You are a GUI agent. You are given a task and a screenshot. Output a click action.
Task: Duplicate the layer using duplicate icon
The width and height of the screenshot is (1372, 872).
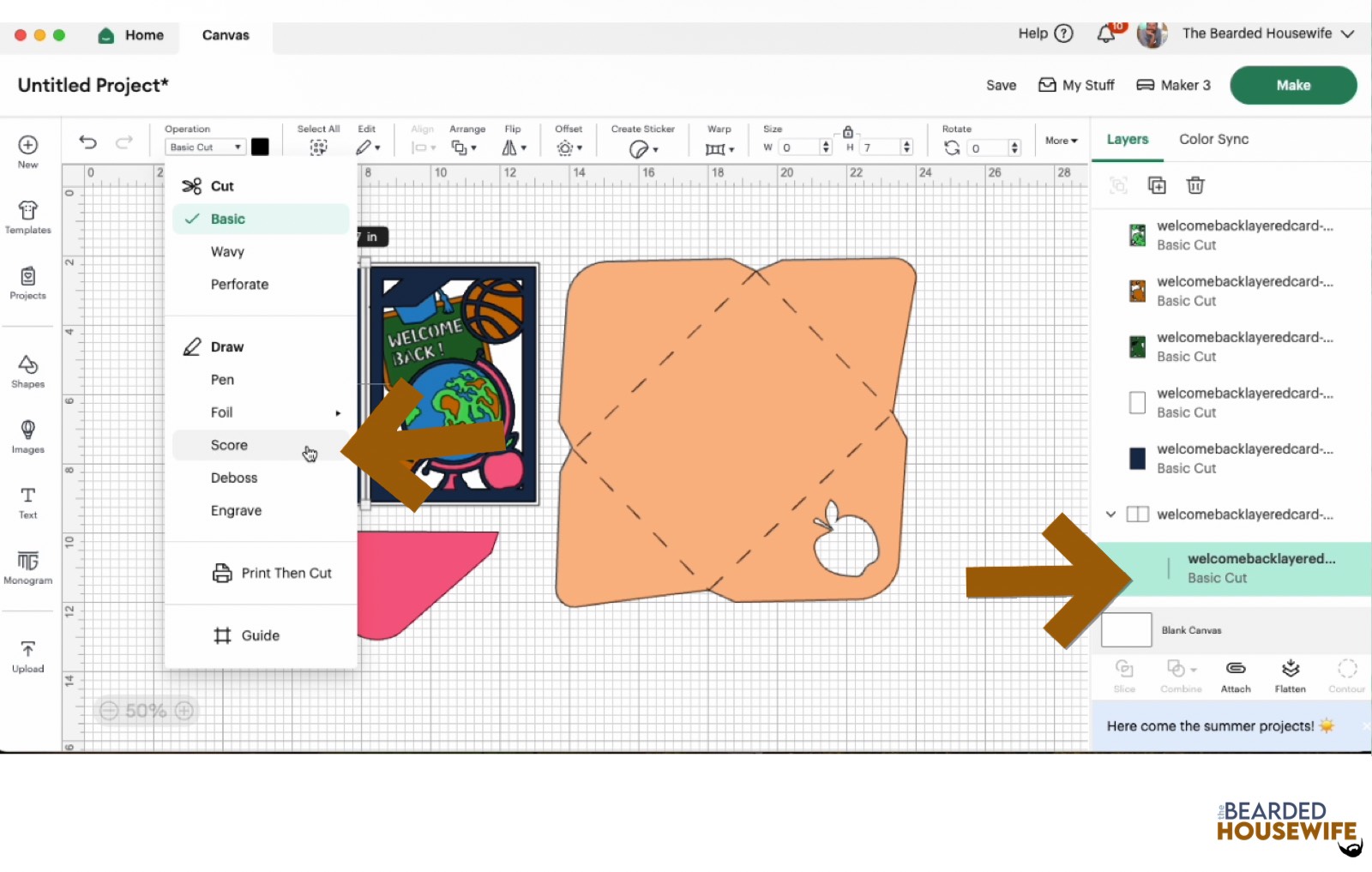(x=1157, y=185)
